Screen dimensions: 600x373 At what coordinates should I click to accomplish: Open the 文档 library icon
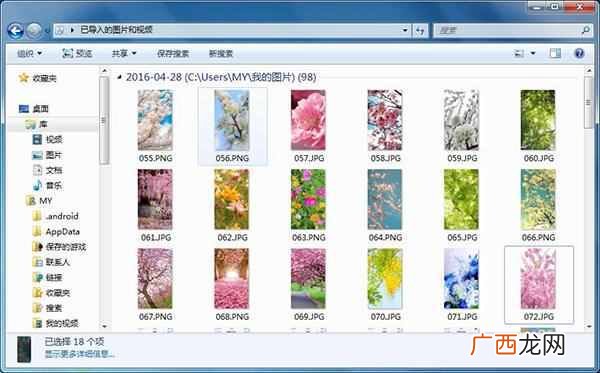38,170
